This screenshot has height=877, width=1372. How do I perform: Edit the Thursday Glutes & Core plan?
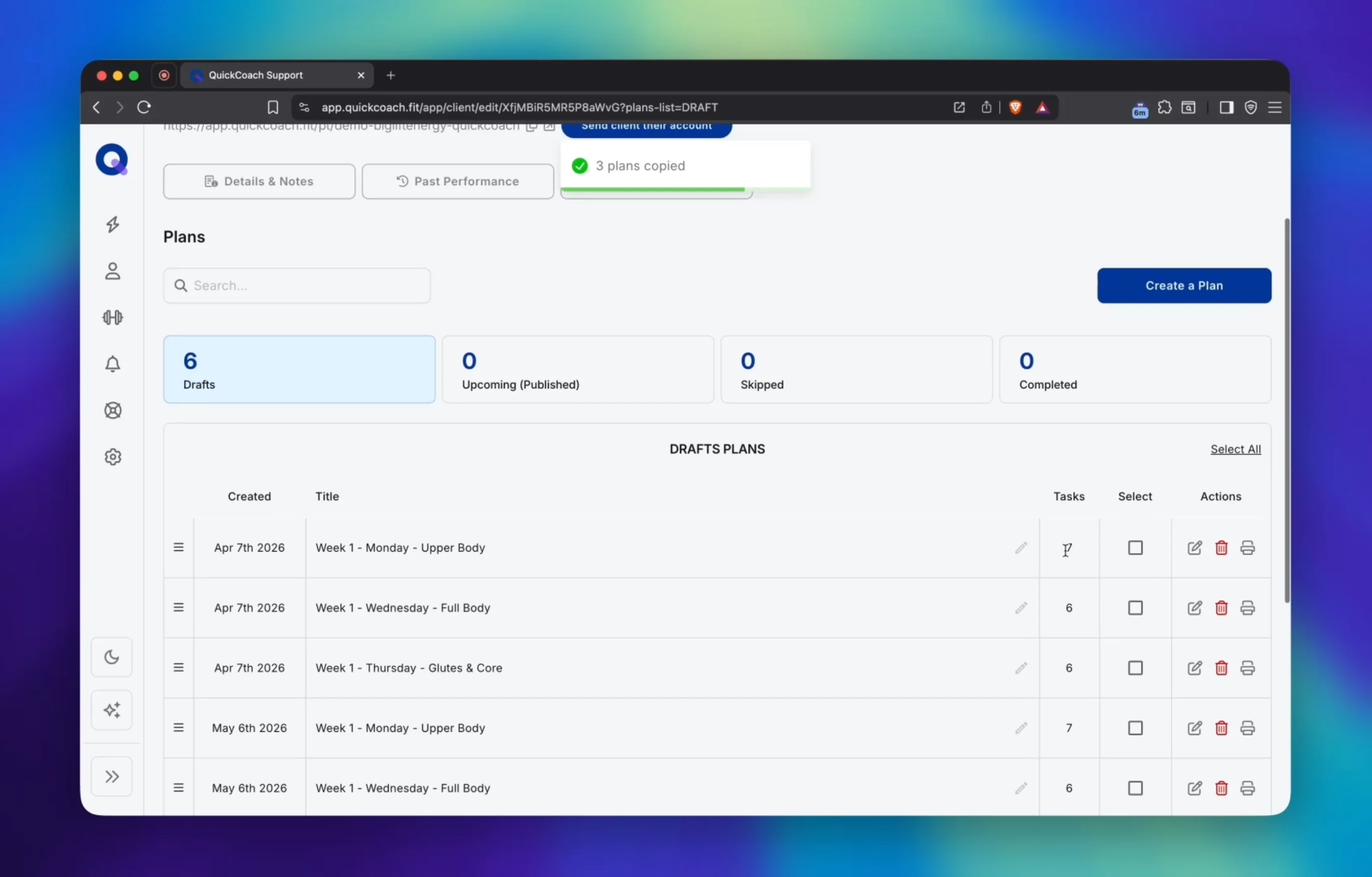click(1195, 668)
